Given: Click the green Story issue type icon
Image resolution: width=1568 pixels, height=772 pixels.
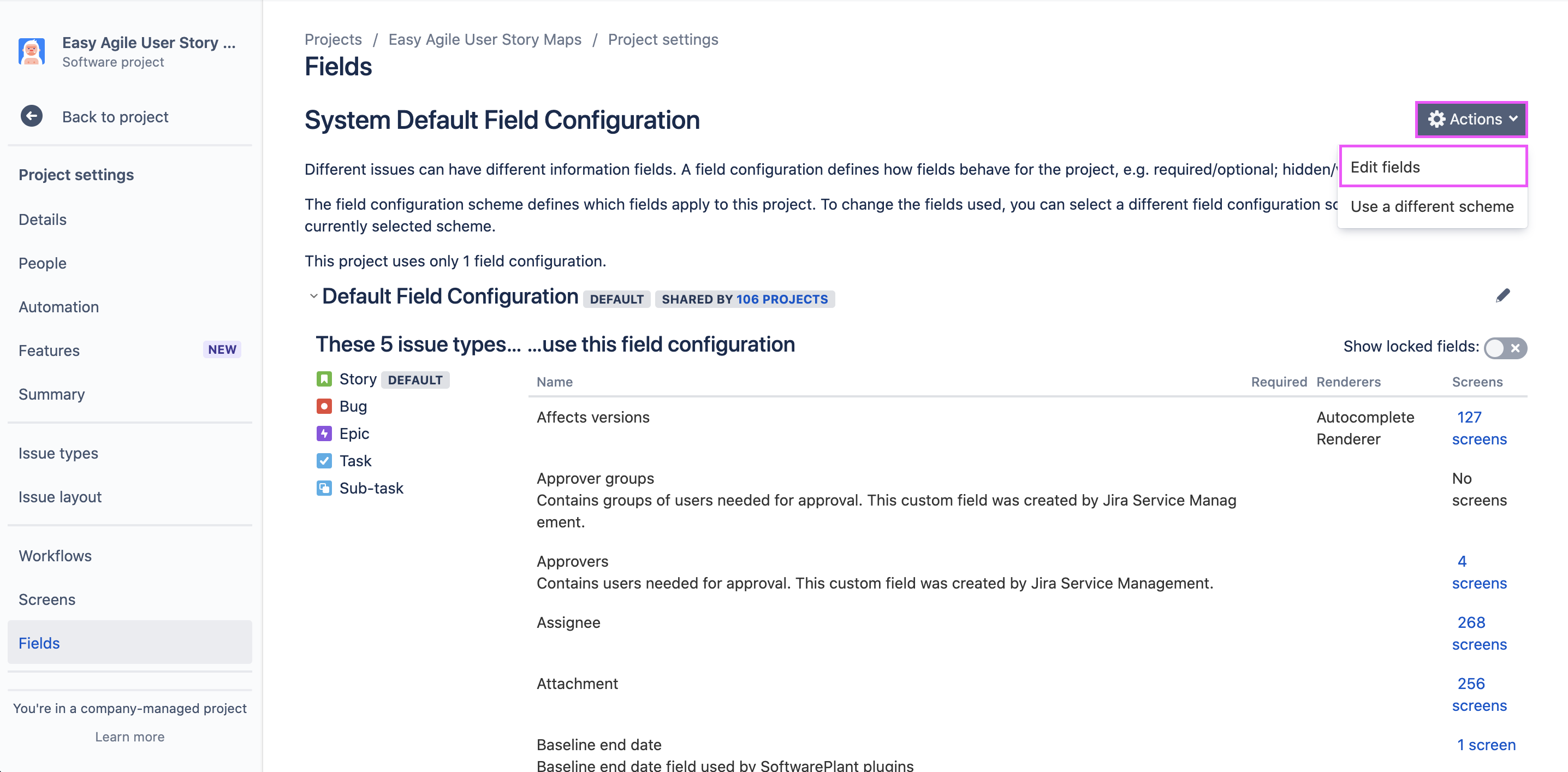Looking at the screenshot, I should (324, 379).
